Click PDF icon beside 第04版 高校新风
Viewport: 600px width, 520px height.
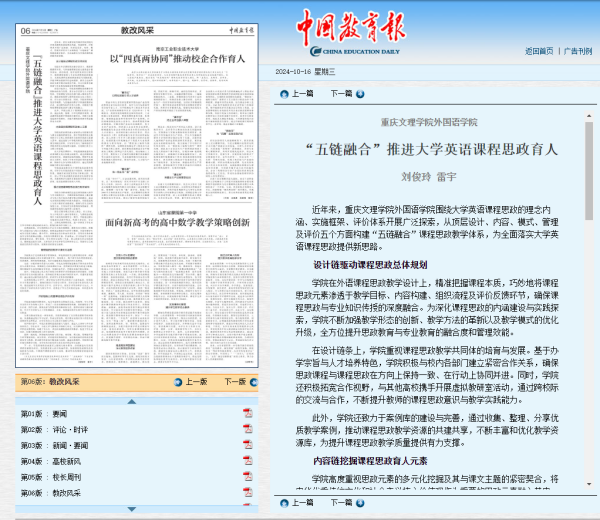246,461
